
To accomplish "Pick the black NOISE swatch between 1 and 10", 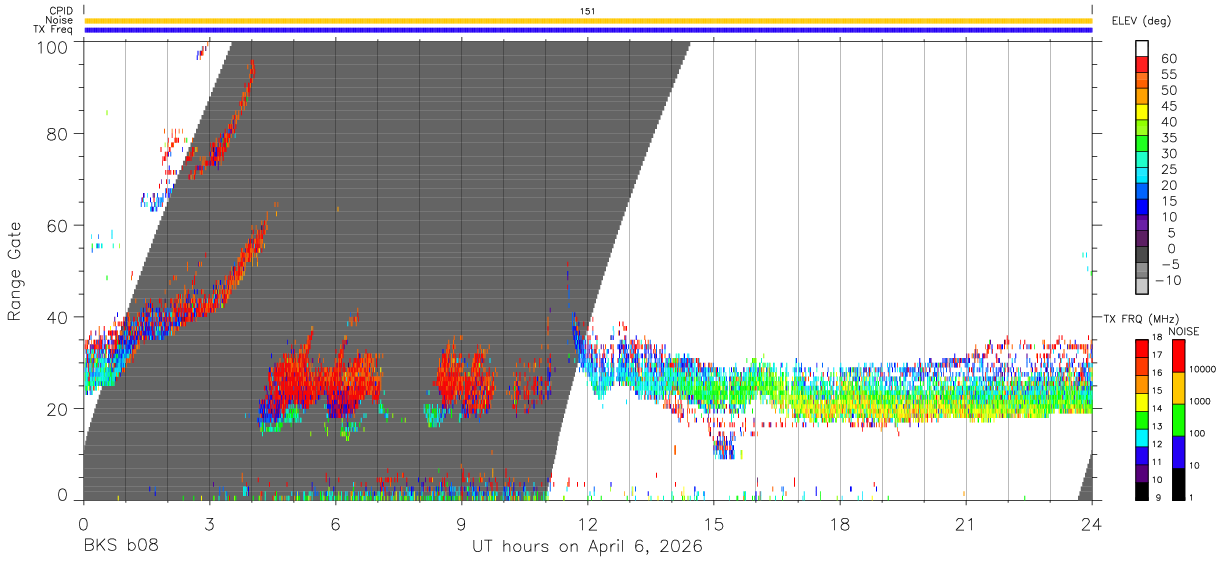I will [x=1177, y=483].
